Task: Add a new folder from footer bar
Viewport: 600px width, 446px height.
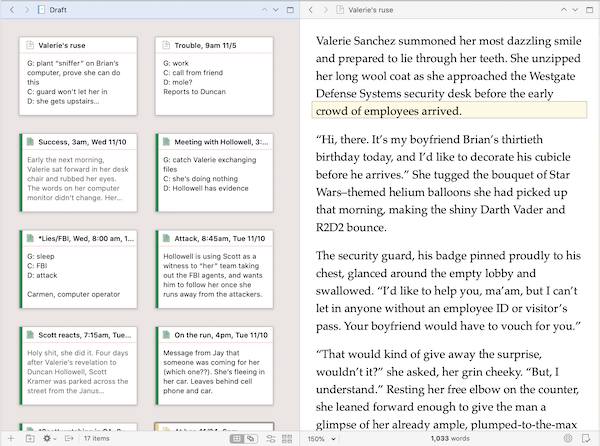Action: (x=30, y=438)
